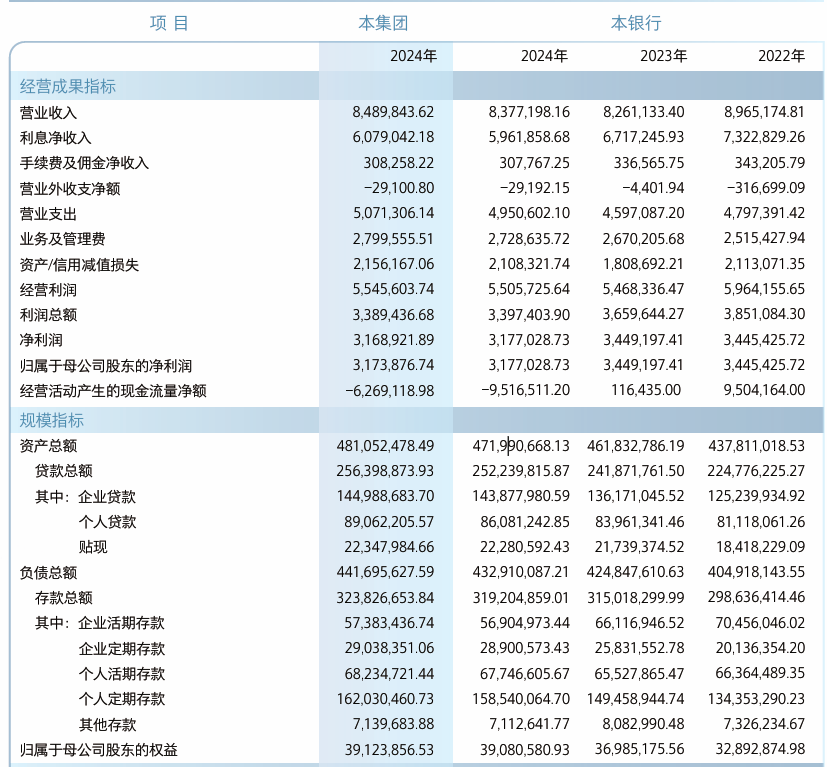
Task: Select the 利息净收入 row label
Action: [55, 138]
